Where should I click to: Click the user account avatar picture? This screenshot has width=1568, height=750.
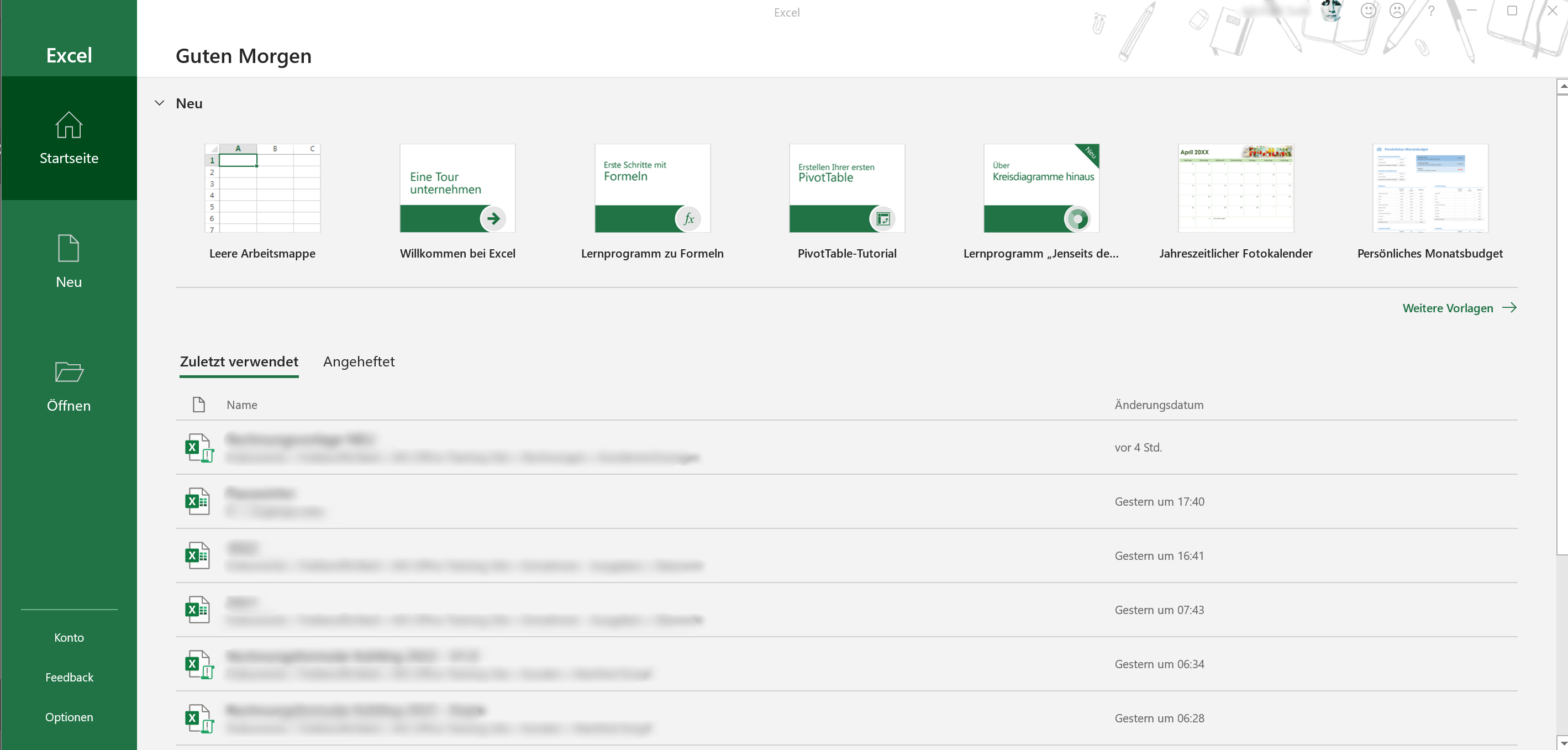(1331, 11)
